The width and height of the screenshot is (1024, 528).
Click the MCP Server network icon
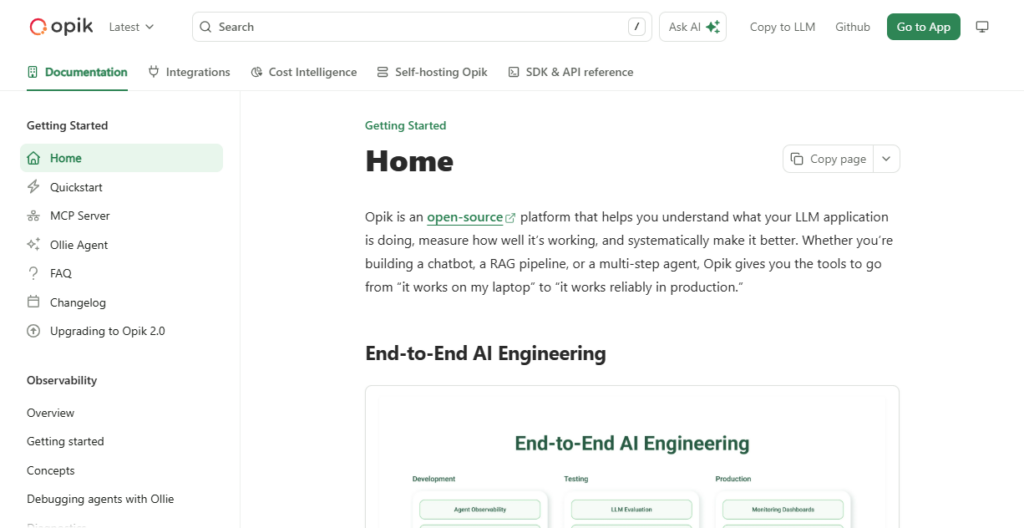point(33,216)
